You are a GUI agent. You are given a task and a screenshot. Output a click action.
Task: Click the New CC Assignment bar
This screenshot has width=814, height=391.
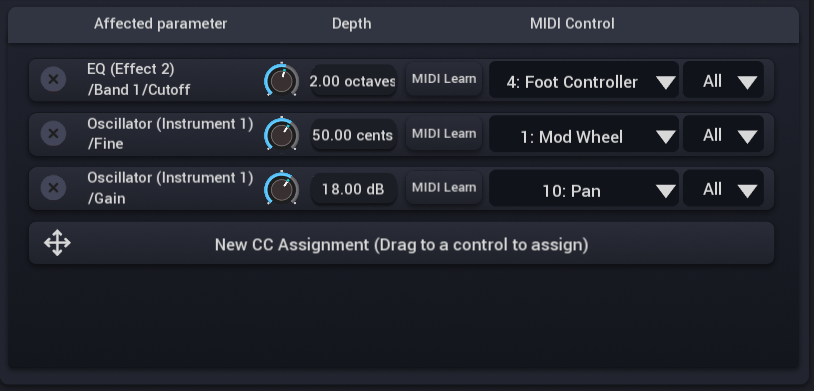click(x=401, y=243)
